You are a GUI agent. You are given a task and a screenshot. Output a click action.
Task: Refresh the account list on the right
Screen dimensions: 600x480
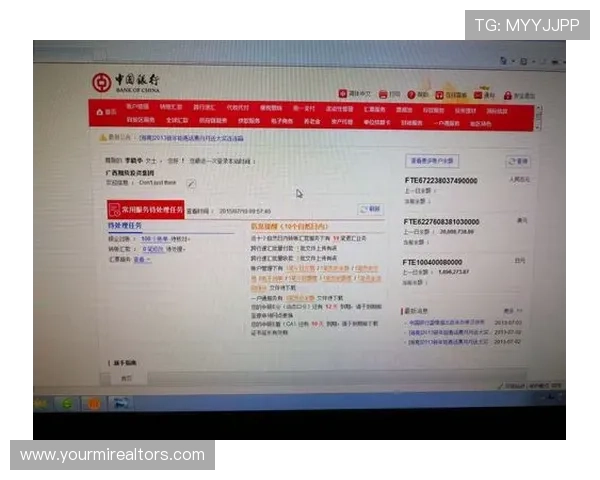(x=518, y=162)
